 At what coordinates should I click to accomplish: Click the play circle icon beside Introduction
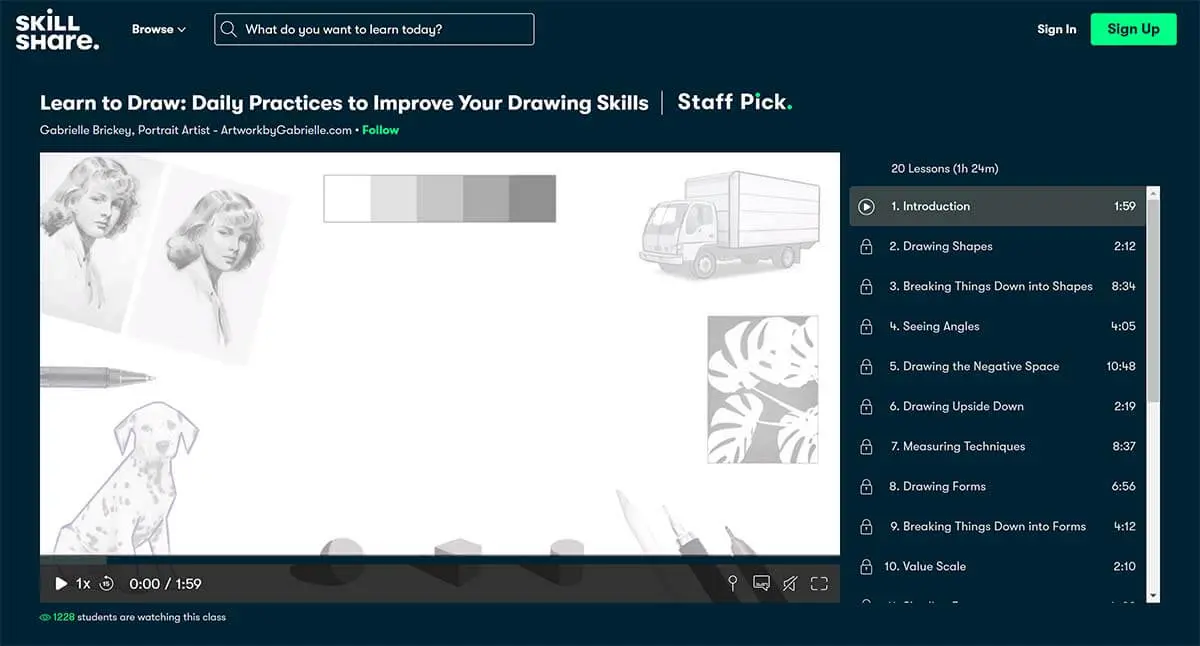coord(867,206)
